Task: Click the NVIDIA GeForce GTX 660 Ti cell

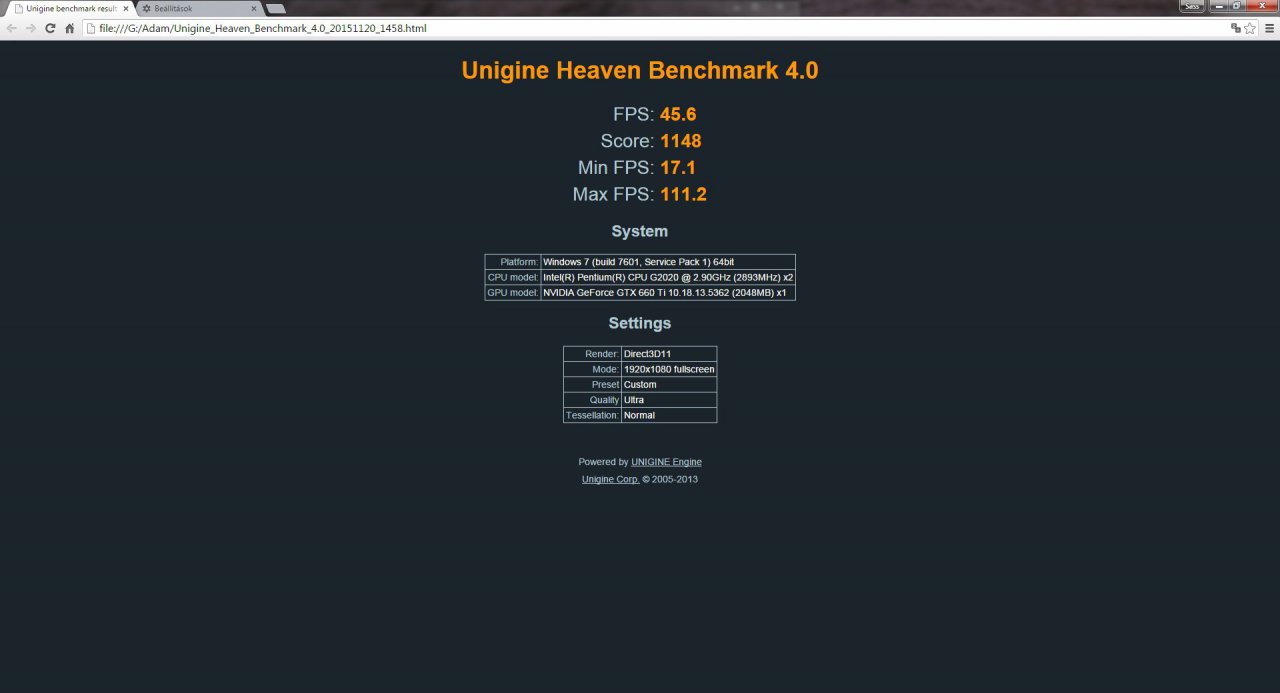Action: (x=668, y=293)
